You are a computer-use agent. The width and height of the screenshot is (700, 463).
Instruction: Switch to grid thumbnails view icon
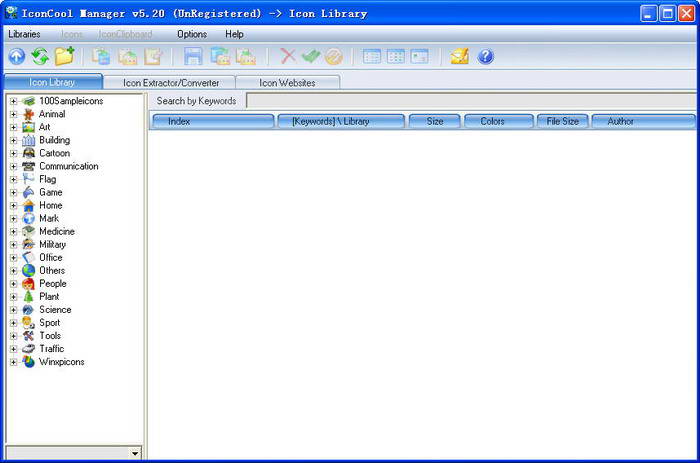pyautogui.click(x=396, y=56)
